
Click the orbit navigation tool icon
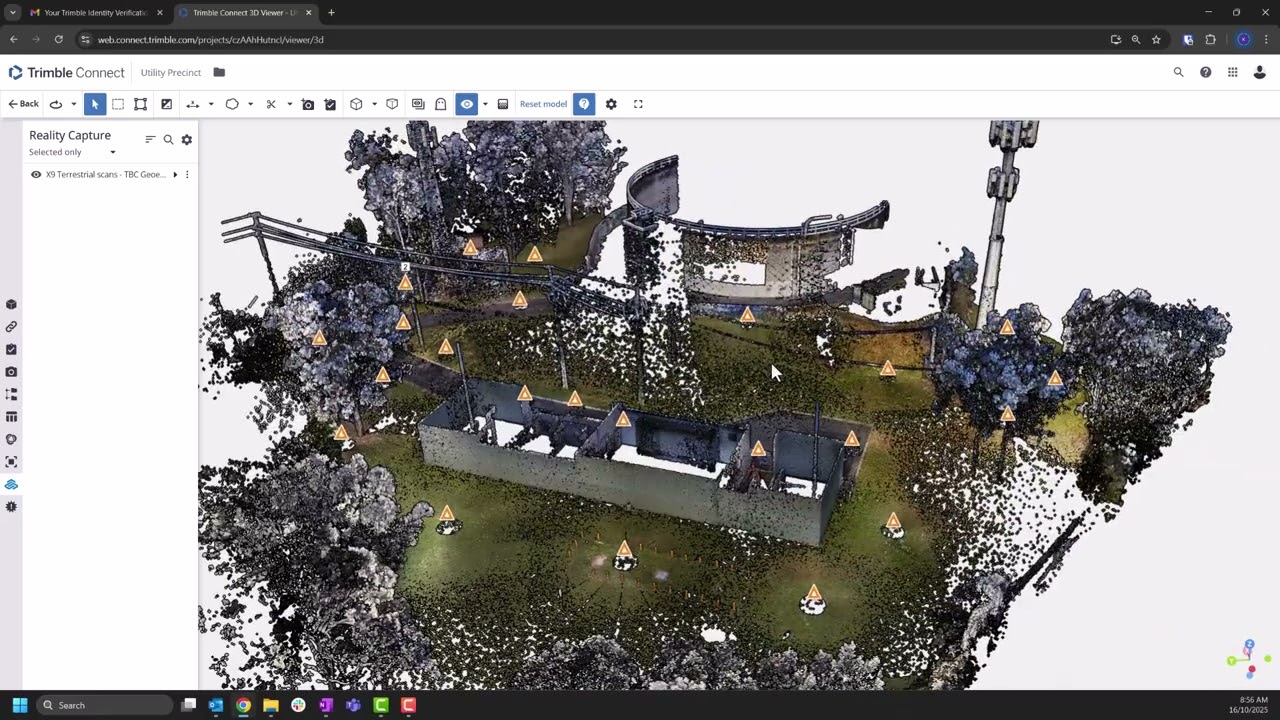[56, 104]
